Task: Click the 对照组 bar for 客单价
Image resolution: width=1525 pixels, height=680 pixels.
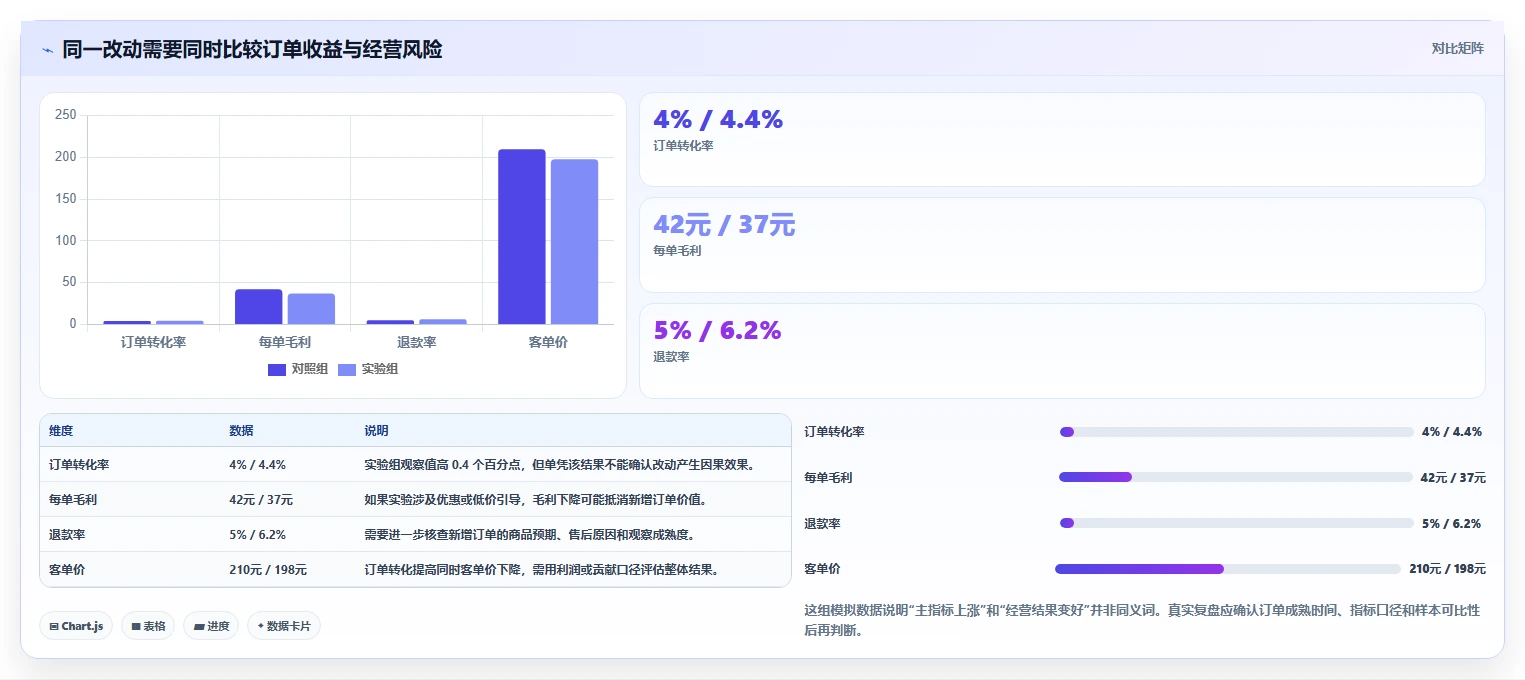Action: pyautogui.click(x=522, y=237)
